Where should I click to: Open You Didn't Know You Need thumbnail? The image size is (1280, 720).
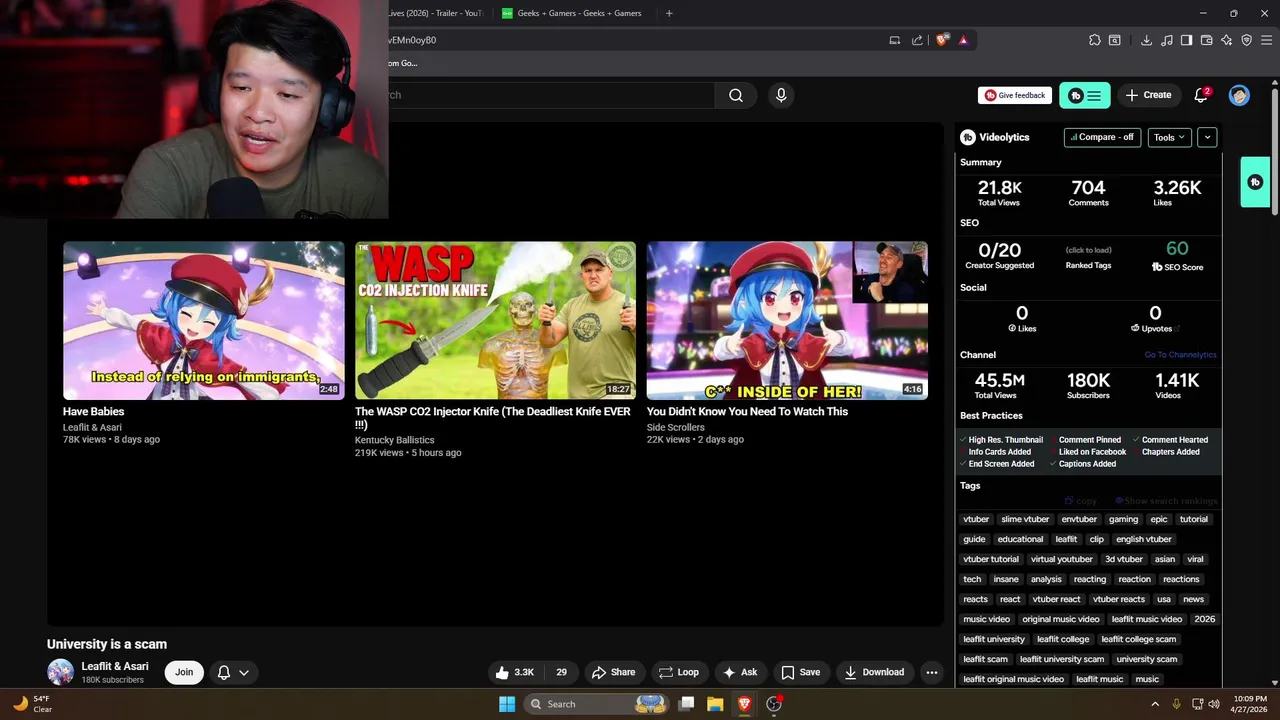[787, 321]
